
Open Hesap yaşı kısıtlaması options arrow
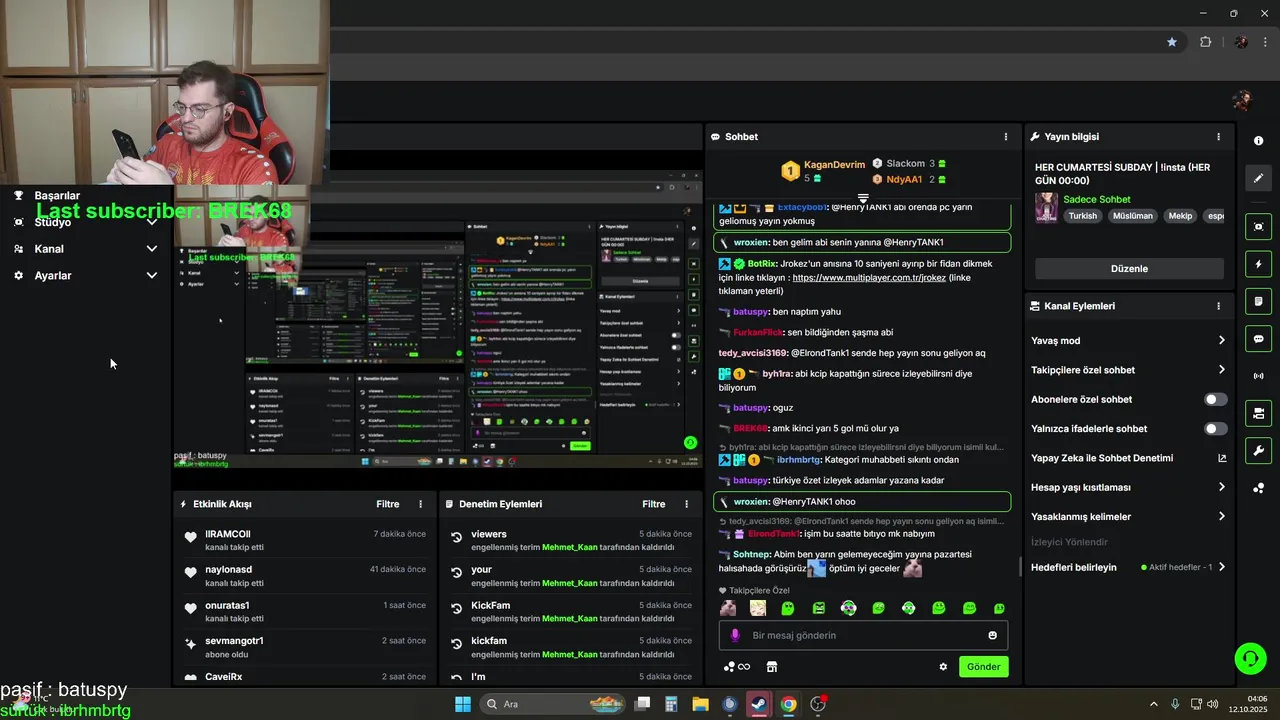click(x=1221, y=487)
